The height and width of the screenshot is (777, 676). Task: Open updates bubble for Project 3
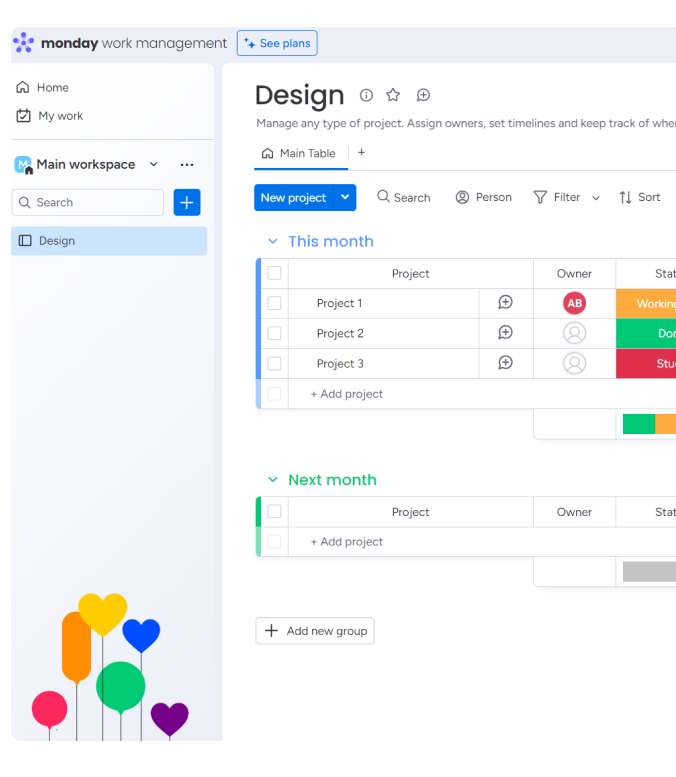(x=505, y=363)
